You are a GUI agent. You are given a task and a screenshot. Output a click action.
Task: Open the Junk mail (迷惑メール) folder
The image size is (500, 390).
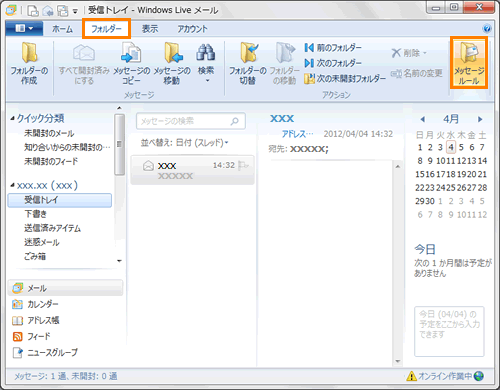coord(41,242)
